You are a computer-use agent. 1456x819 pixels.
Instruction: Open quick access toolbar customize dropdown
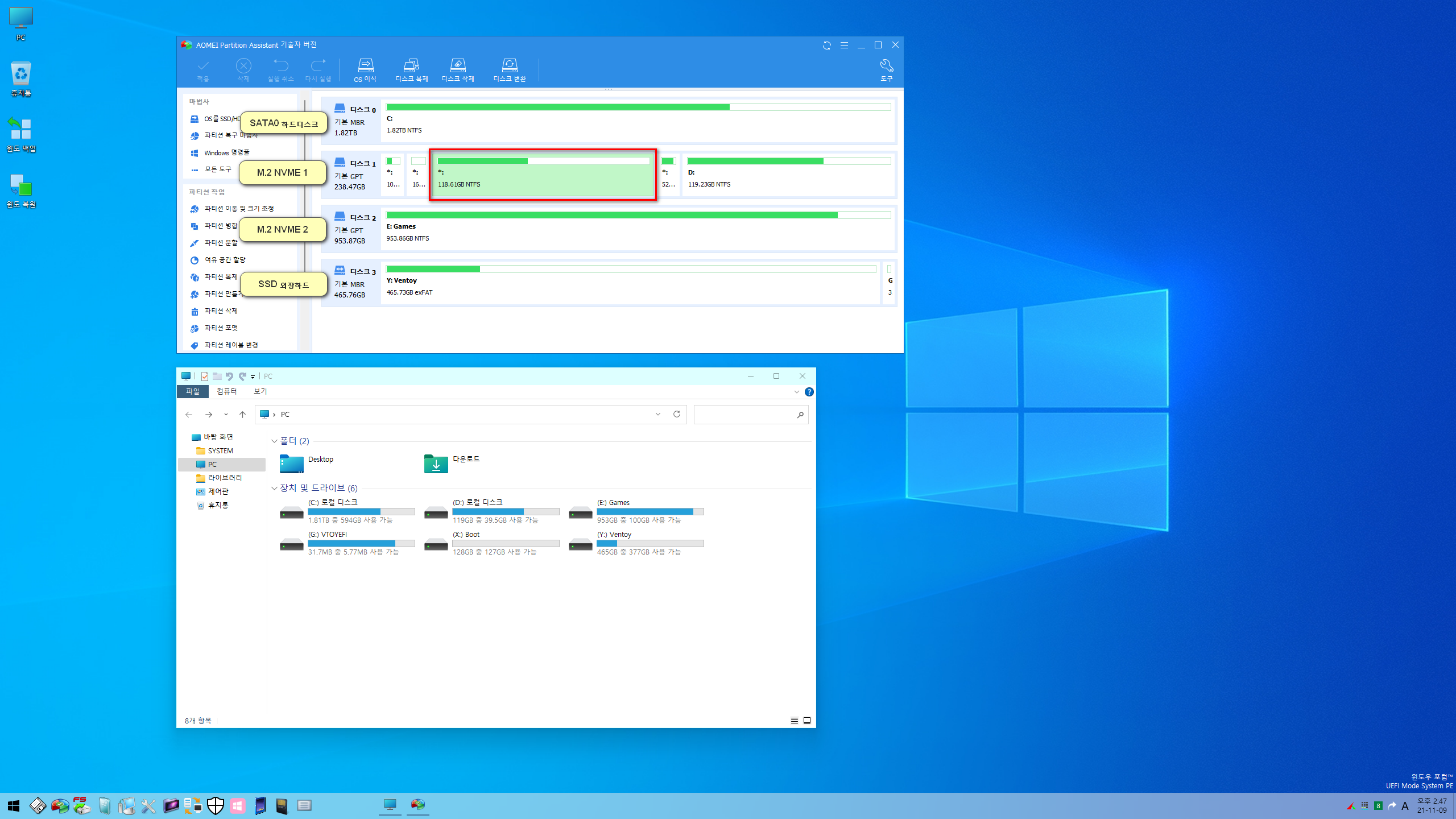click(253, 377)
